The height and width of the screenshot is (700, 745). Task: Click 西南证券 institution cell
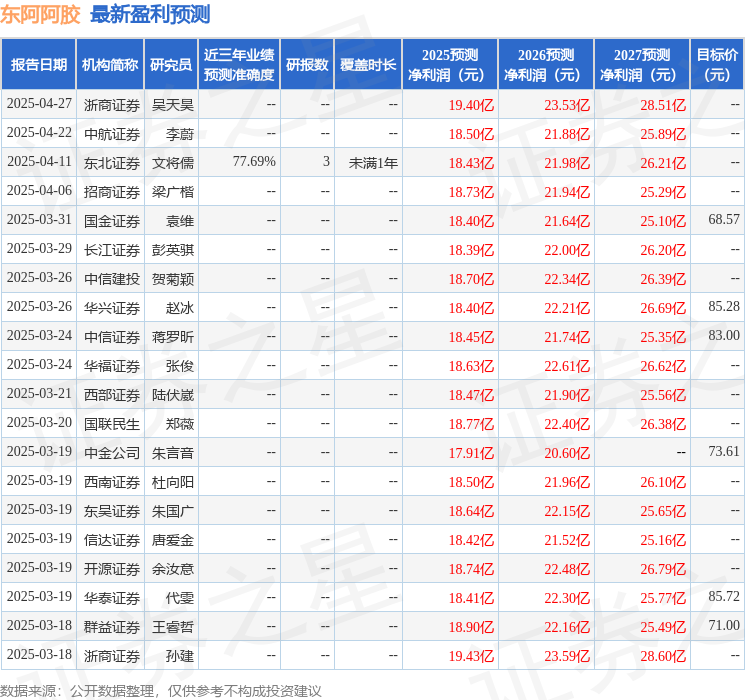[x=112, y=482]
